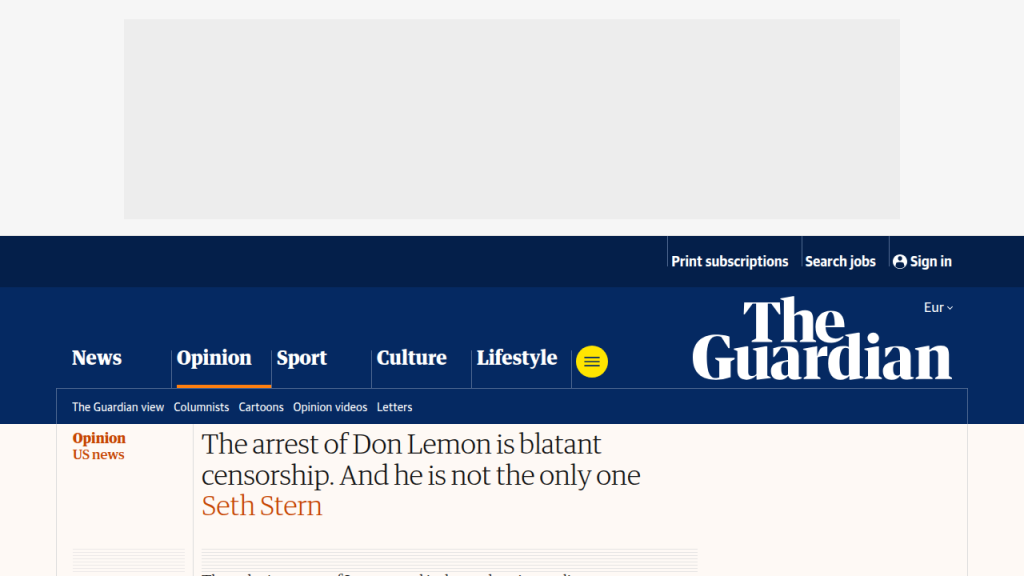The width and height of the screenshot is (1024, 576).
Task: Open the Columnists subsection
Action: (x=201, y=407)
